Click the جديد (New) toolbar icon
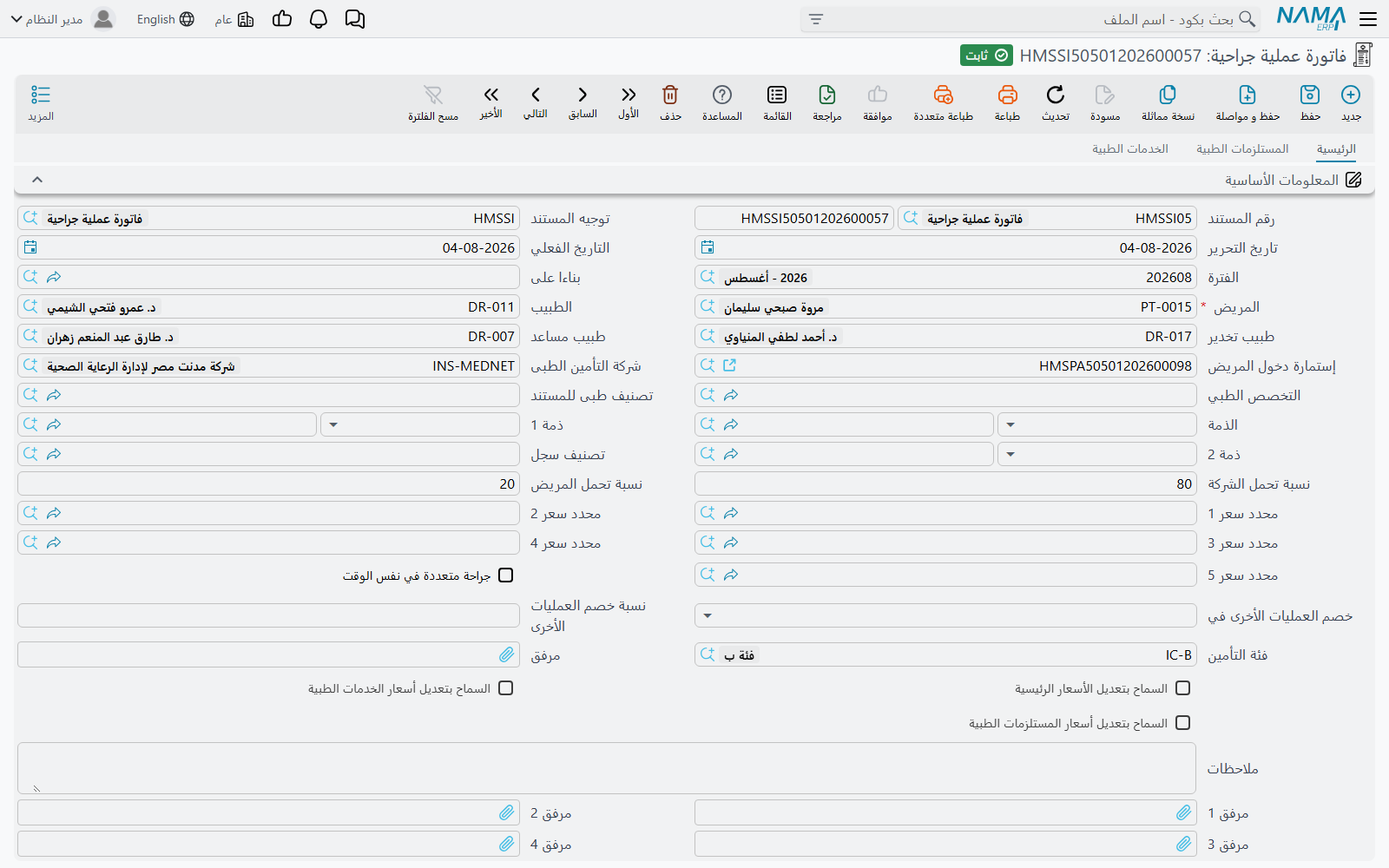Image resolution: width=1389 pixels, height=868 pixels. point(1351,95)
